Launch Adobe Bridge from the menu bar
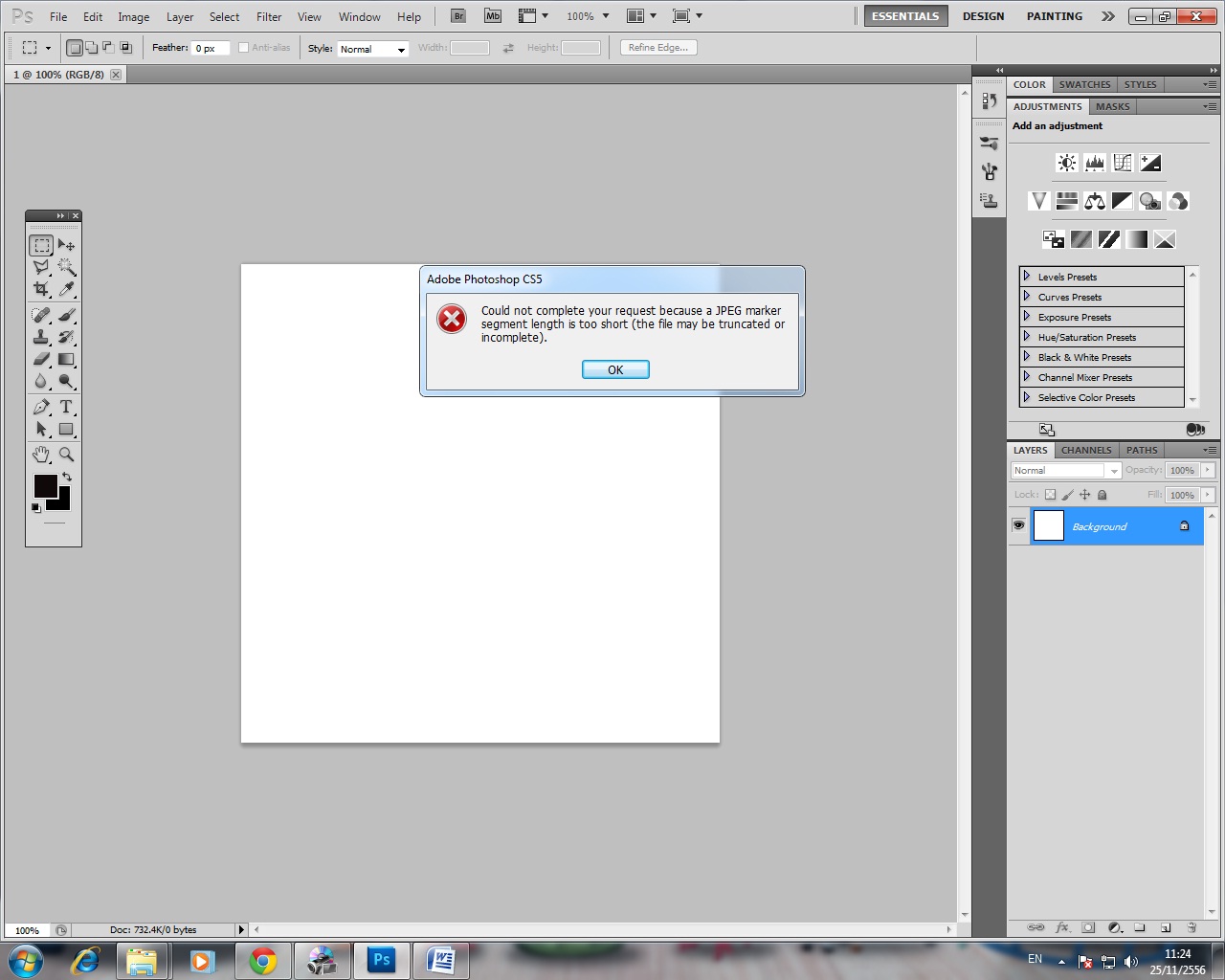 pyautogui.click(x=458, y=16)
